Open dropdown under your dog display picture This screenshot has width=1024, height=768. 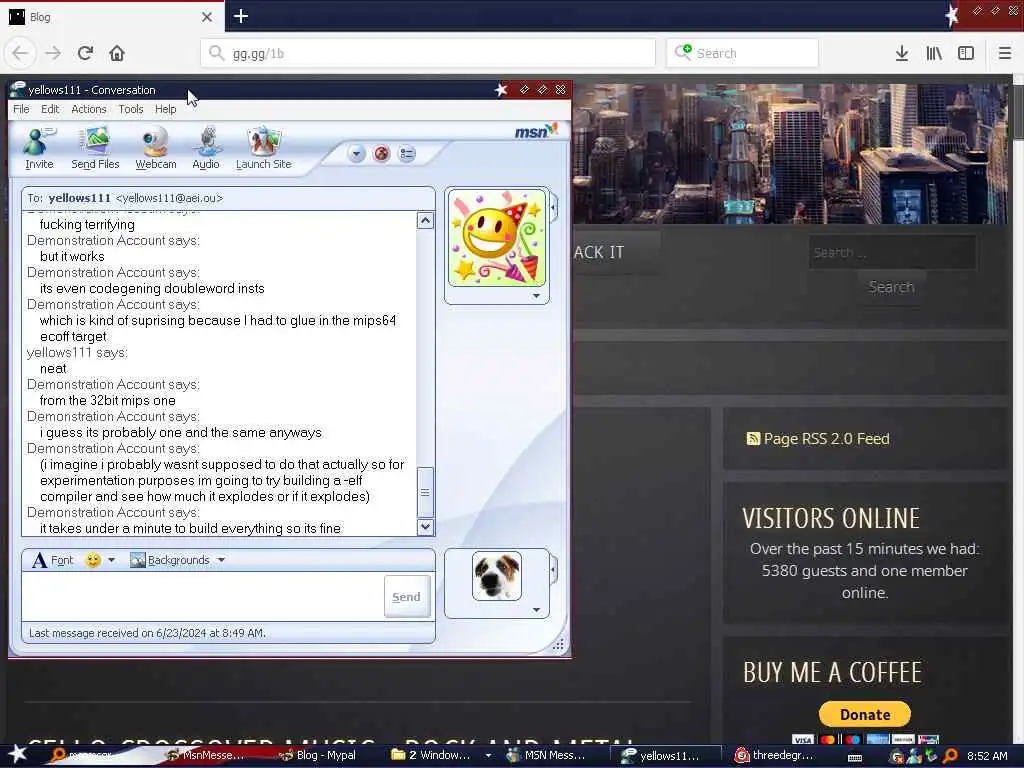(536, 610)
